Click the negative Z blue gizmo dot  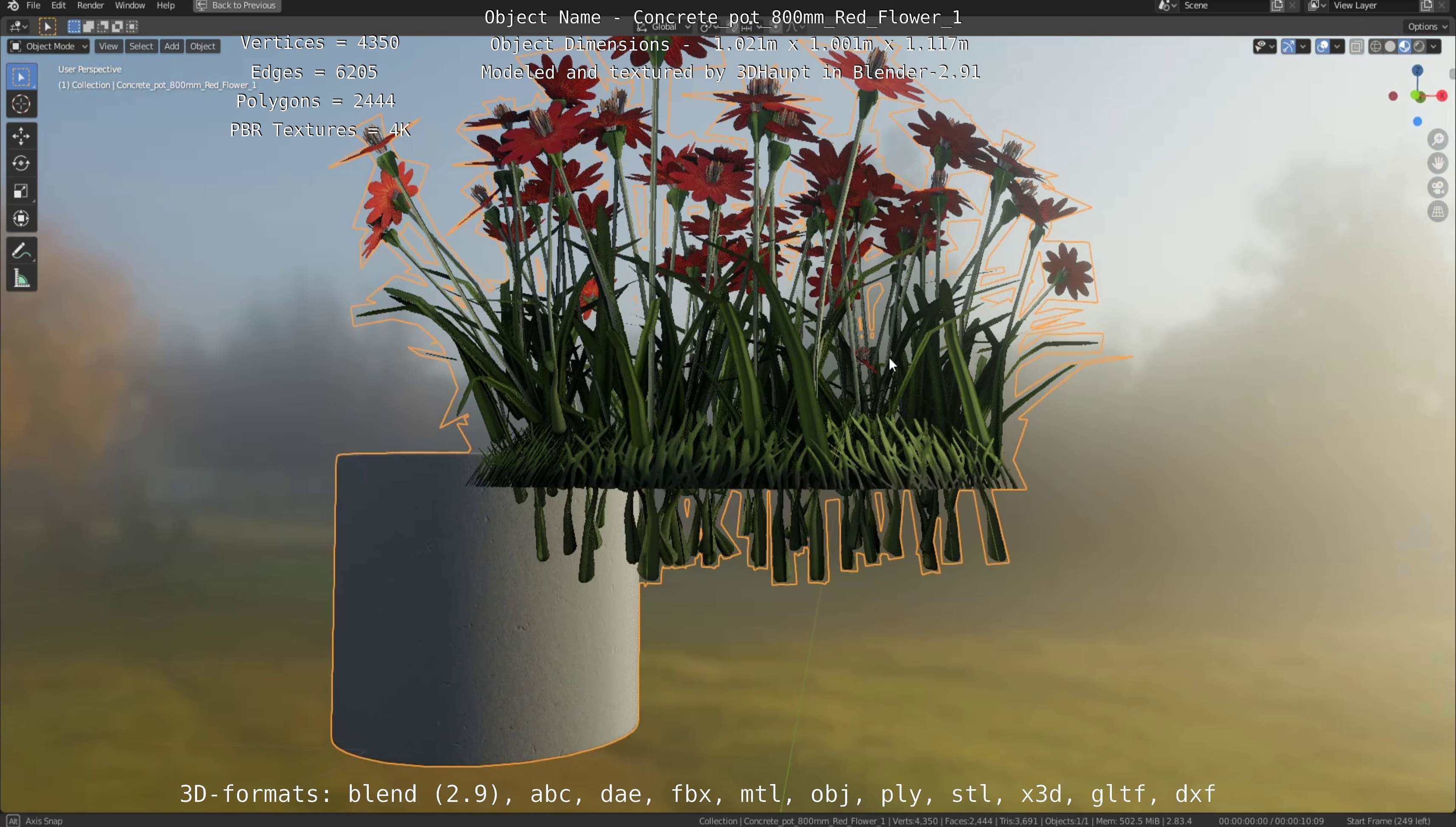(x=1417, y=122)
